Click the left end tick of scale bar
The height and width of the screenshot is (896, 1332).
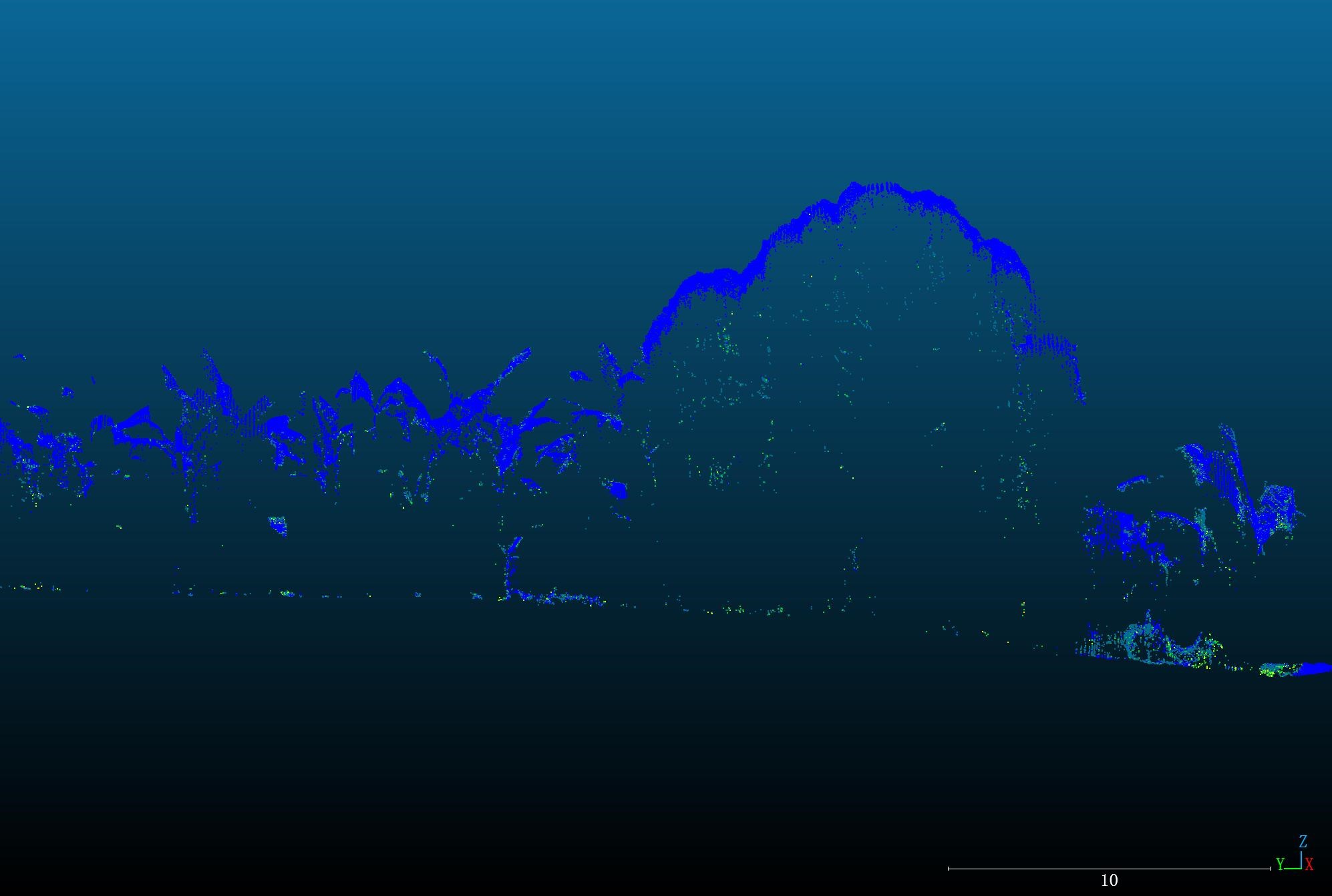(949, 869)
